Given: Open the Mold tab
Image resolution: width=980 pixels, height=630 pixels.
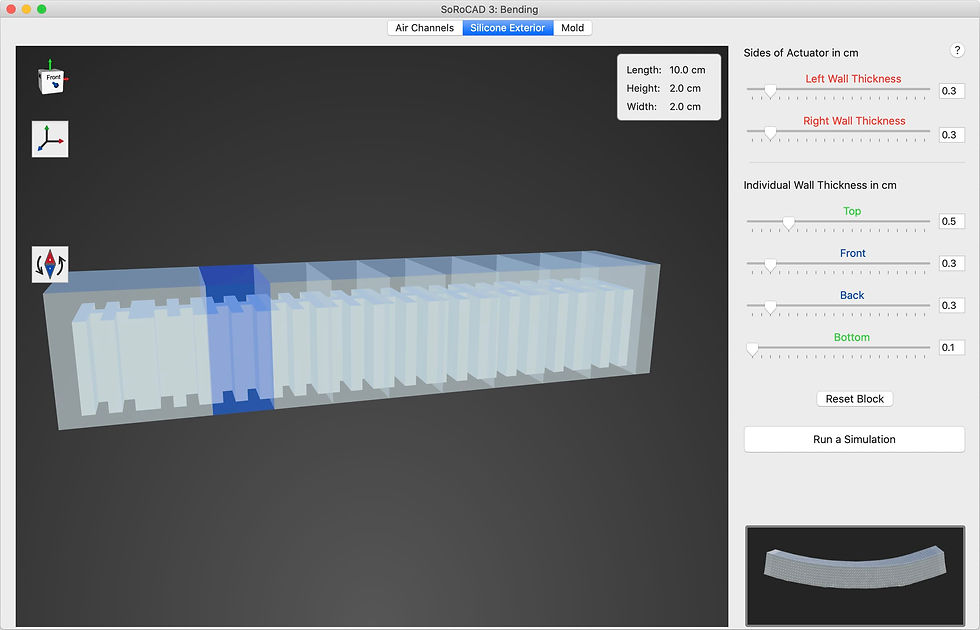Looking at the screenshot, I should tap(572, 28).
